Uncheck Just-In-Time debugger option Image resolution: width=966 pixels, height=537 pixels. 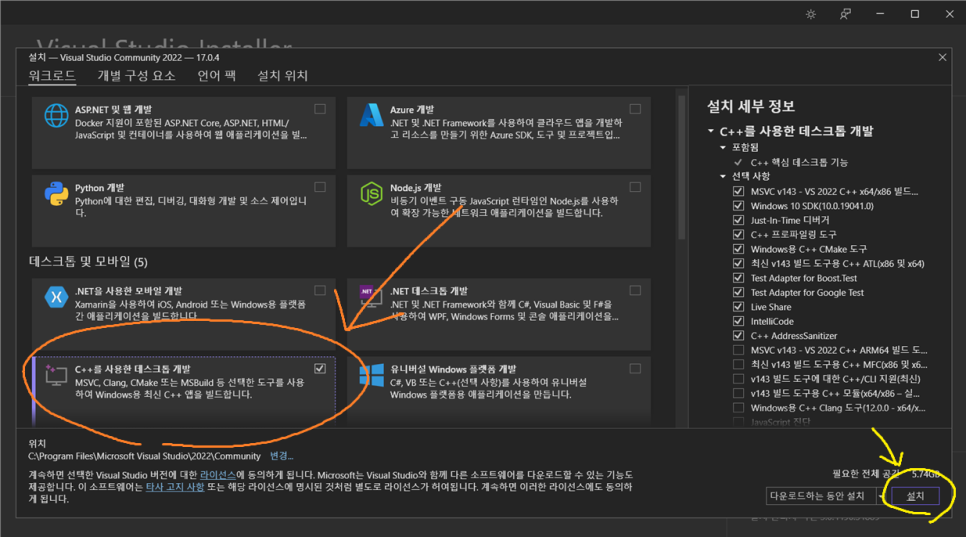click(738, 220)
